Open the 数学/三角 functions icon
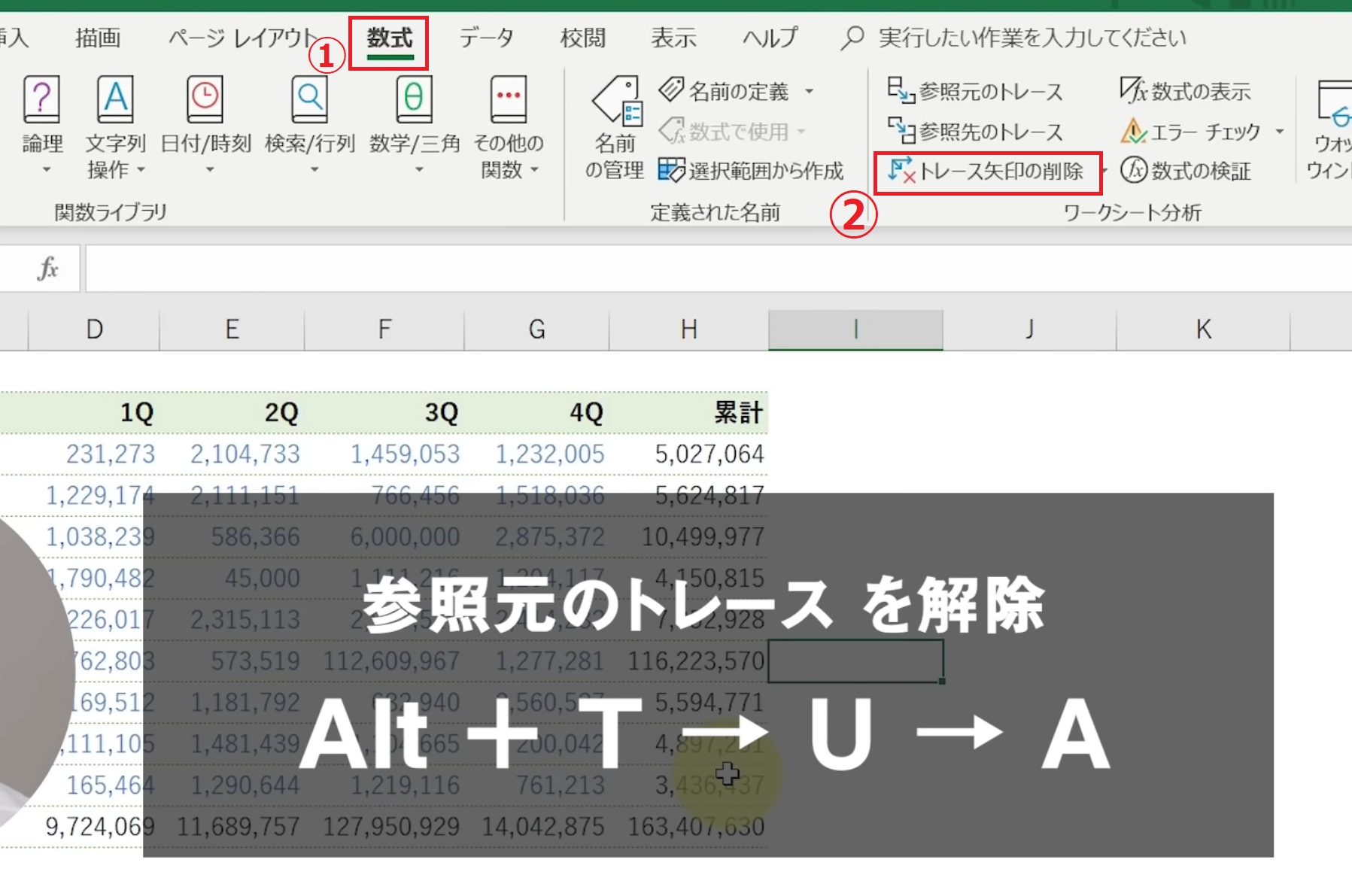This screenshot has height=896, width=1352. pos(414,99)
